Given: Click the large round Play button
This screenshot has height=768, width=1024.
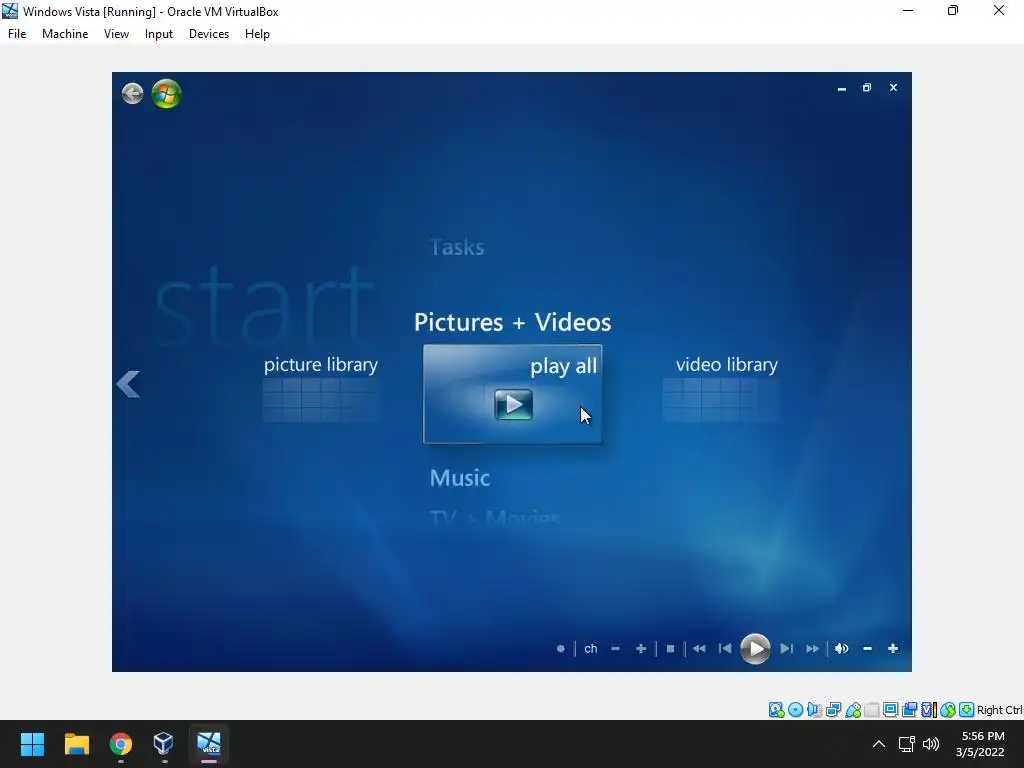Looking at the screenshot, I should click(755, 648).
